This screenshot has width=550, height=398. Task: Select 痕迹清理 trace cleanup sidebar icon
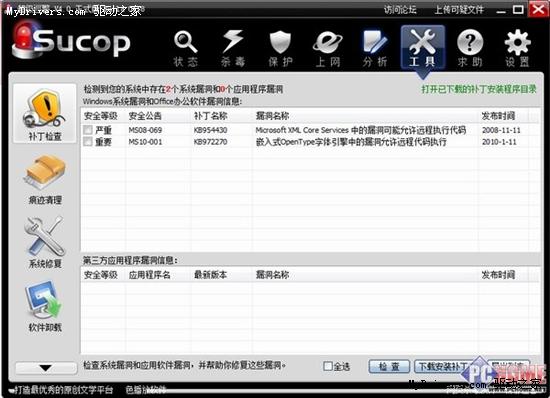(45, 180)
